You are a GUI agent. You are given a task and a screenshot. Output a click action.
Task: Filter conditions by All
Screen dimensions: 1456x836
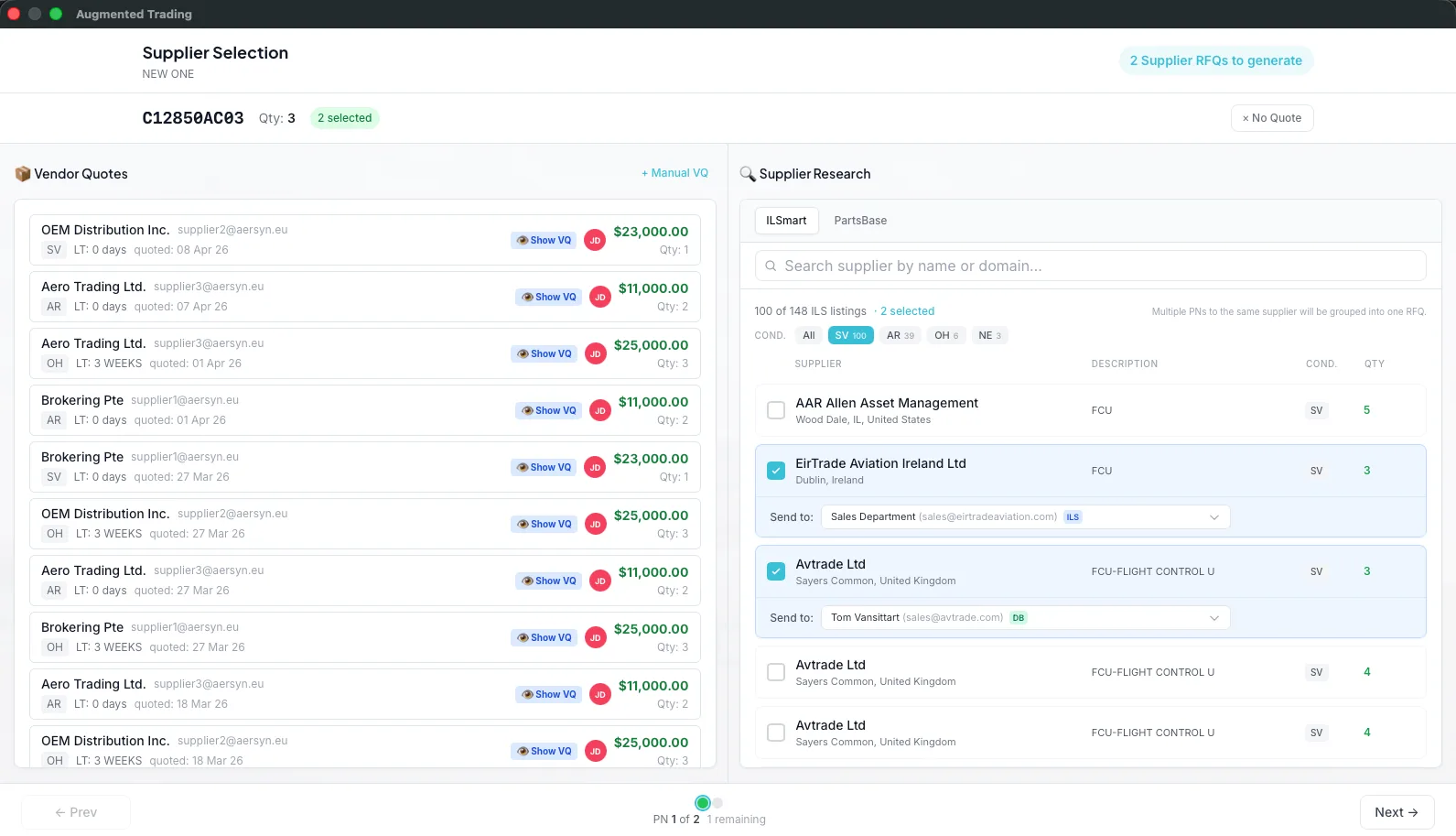809,335
